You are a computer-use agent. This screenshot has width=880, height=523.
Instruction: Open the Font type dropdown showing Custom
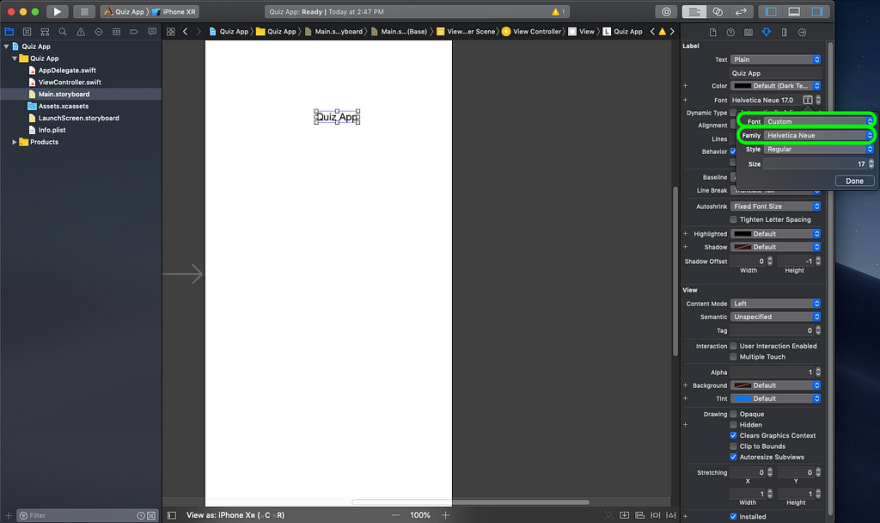click(x=819, y=121)
